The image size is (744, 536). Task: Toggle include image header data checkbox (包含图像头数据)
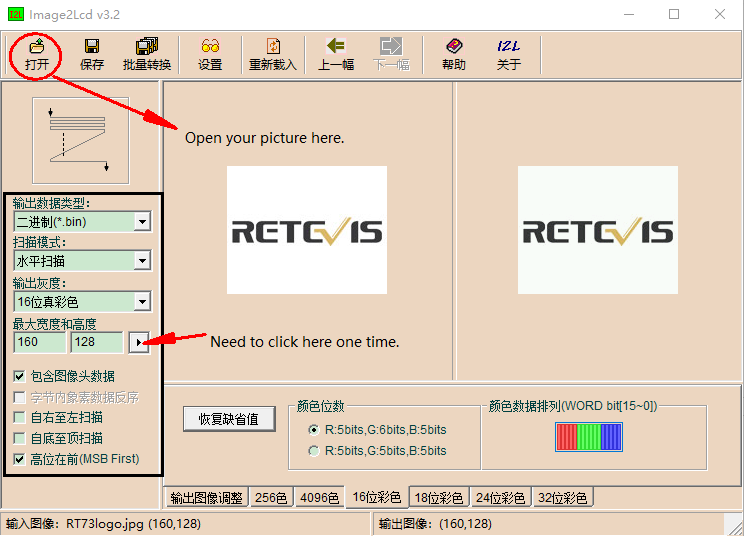[20, 377]
